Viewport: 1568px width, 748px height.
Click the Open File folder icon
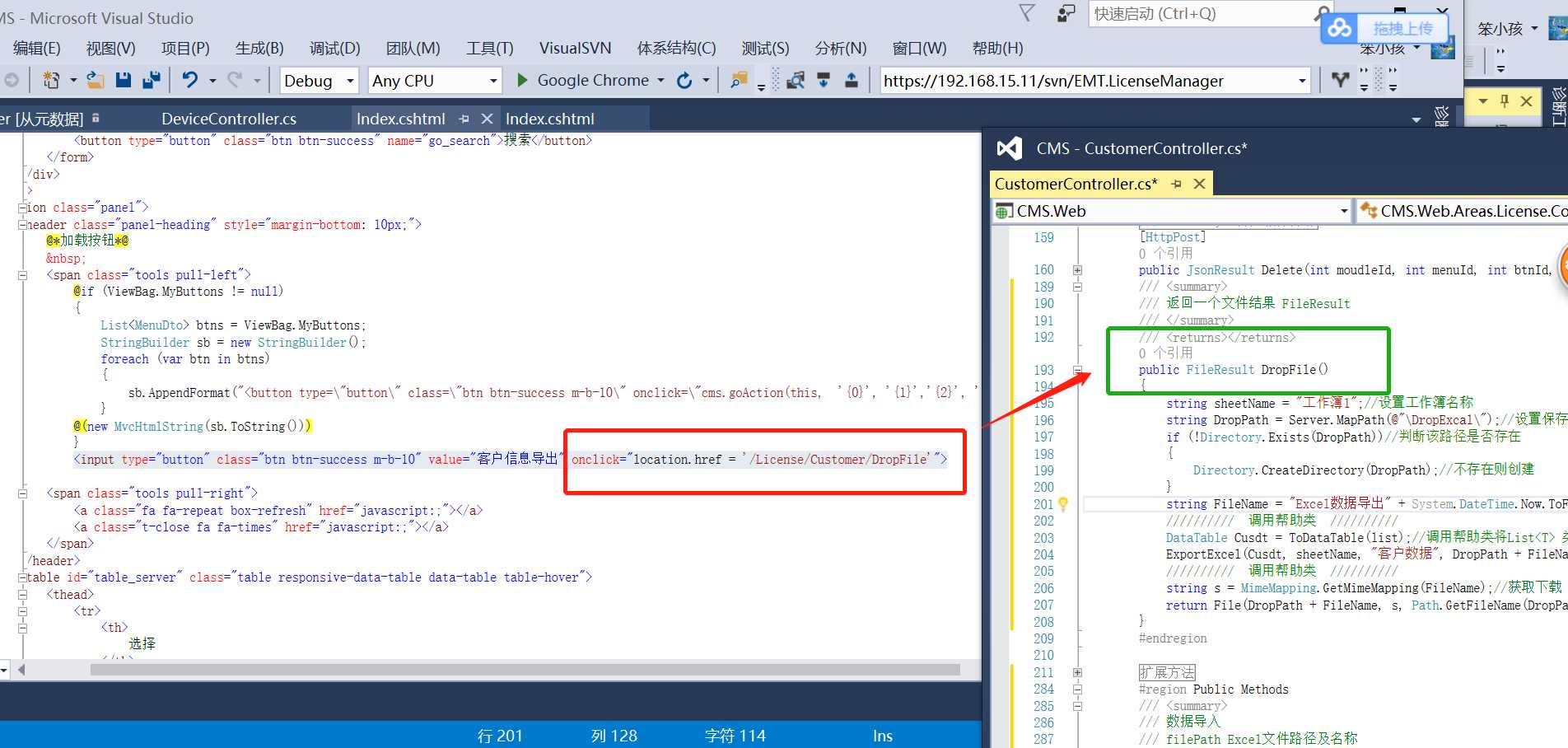pyautogui.click(x=96, y=80)
